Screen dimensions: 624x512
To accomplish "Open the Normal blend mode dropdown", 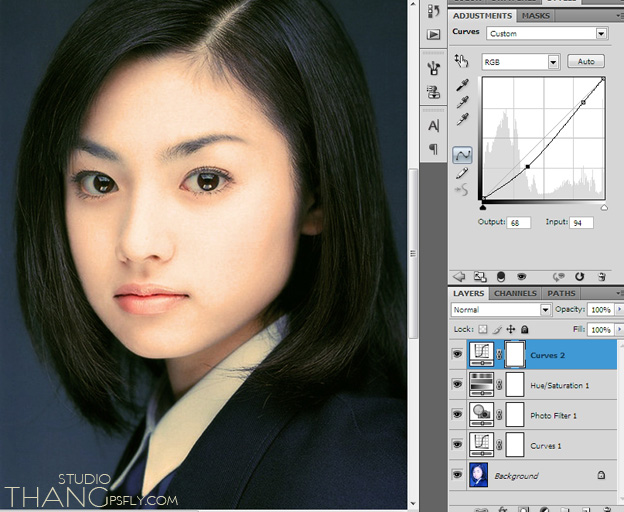I will pyautogui.click(x=501, y=310).
